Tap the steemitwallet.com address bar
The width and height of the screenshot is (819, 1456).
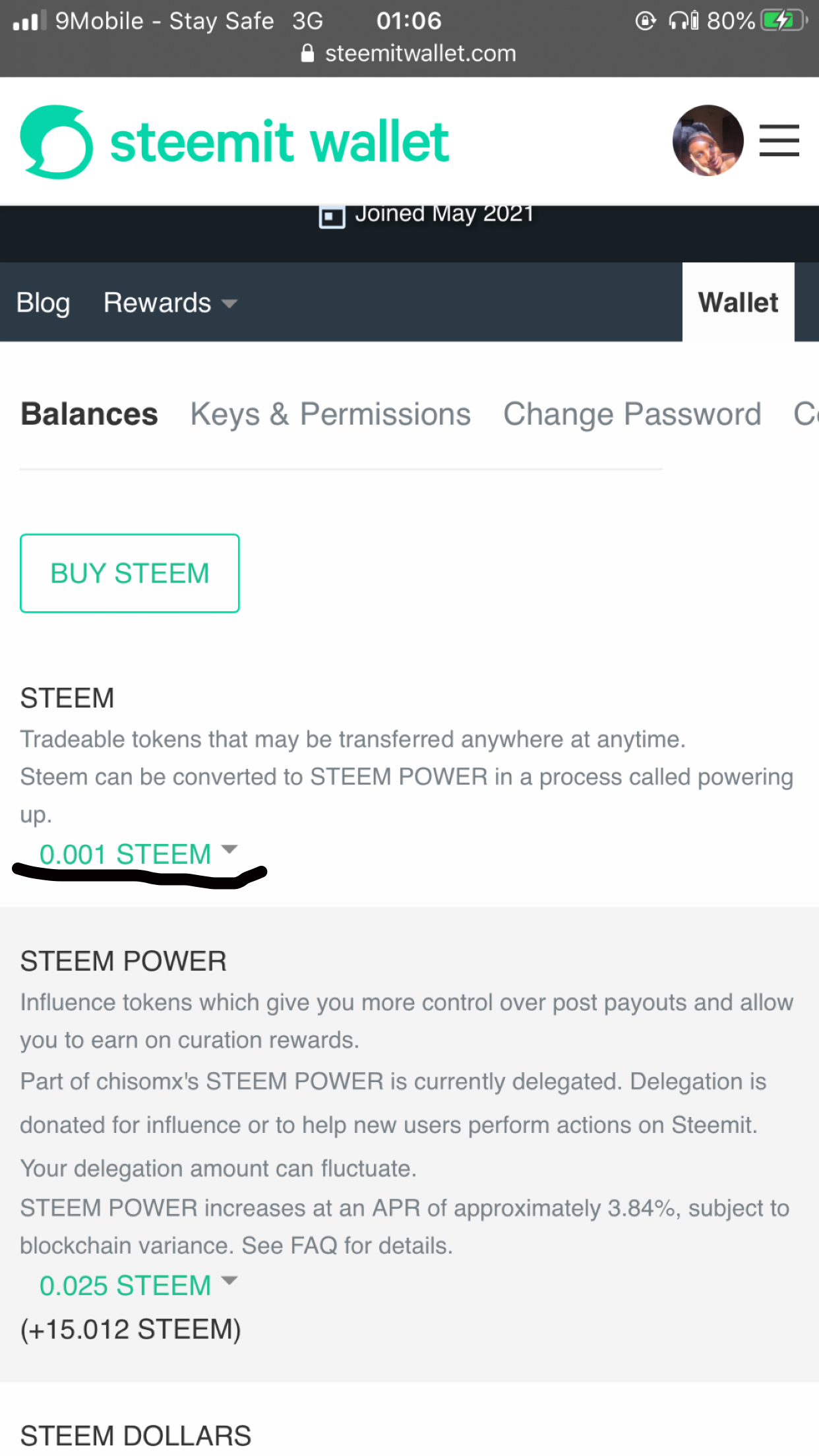[x=420, y=53]
